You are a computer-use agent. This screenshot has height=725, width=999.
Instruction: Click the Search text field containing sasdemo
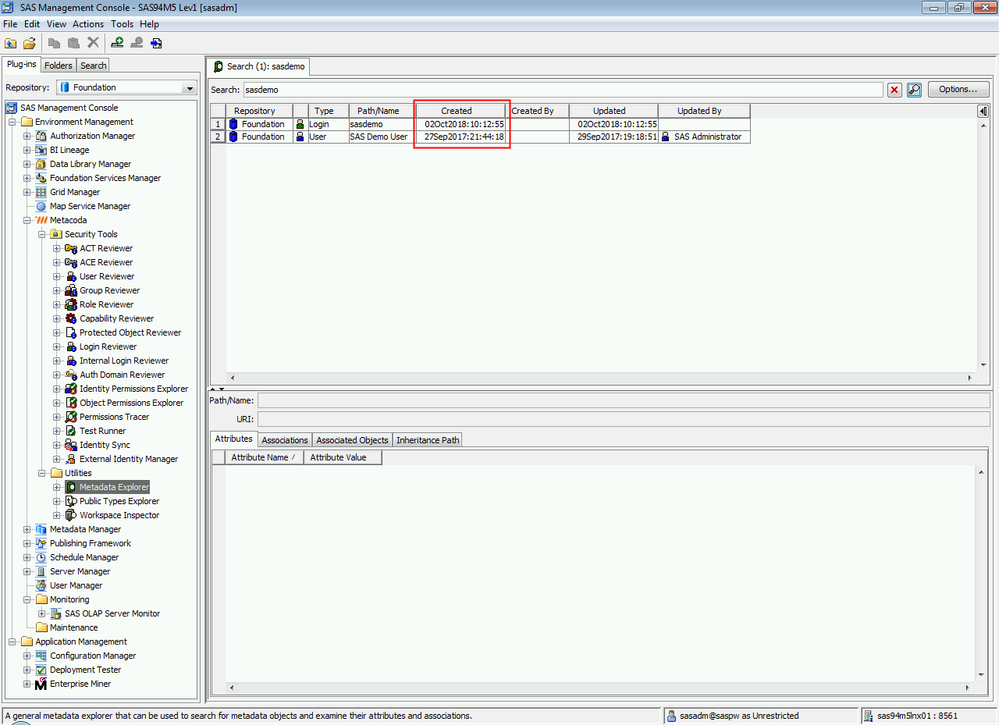563,90
